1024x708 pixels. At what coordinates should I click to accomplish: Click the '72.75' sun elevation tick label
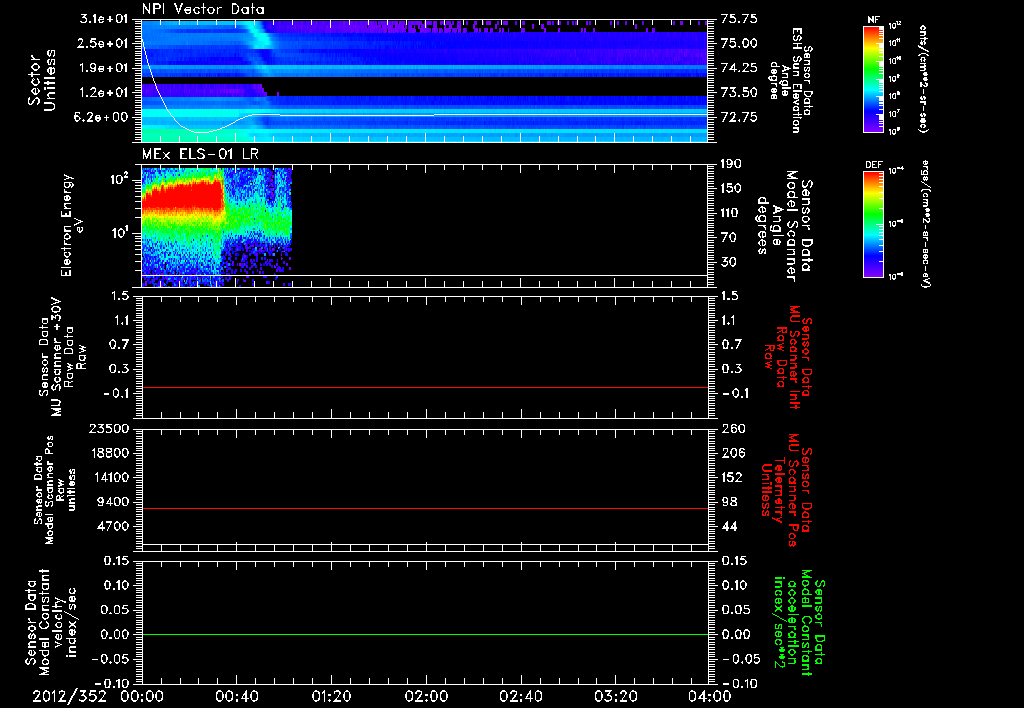(x=739, y=118)
